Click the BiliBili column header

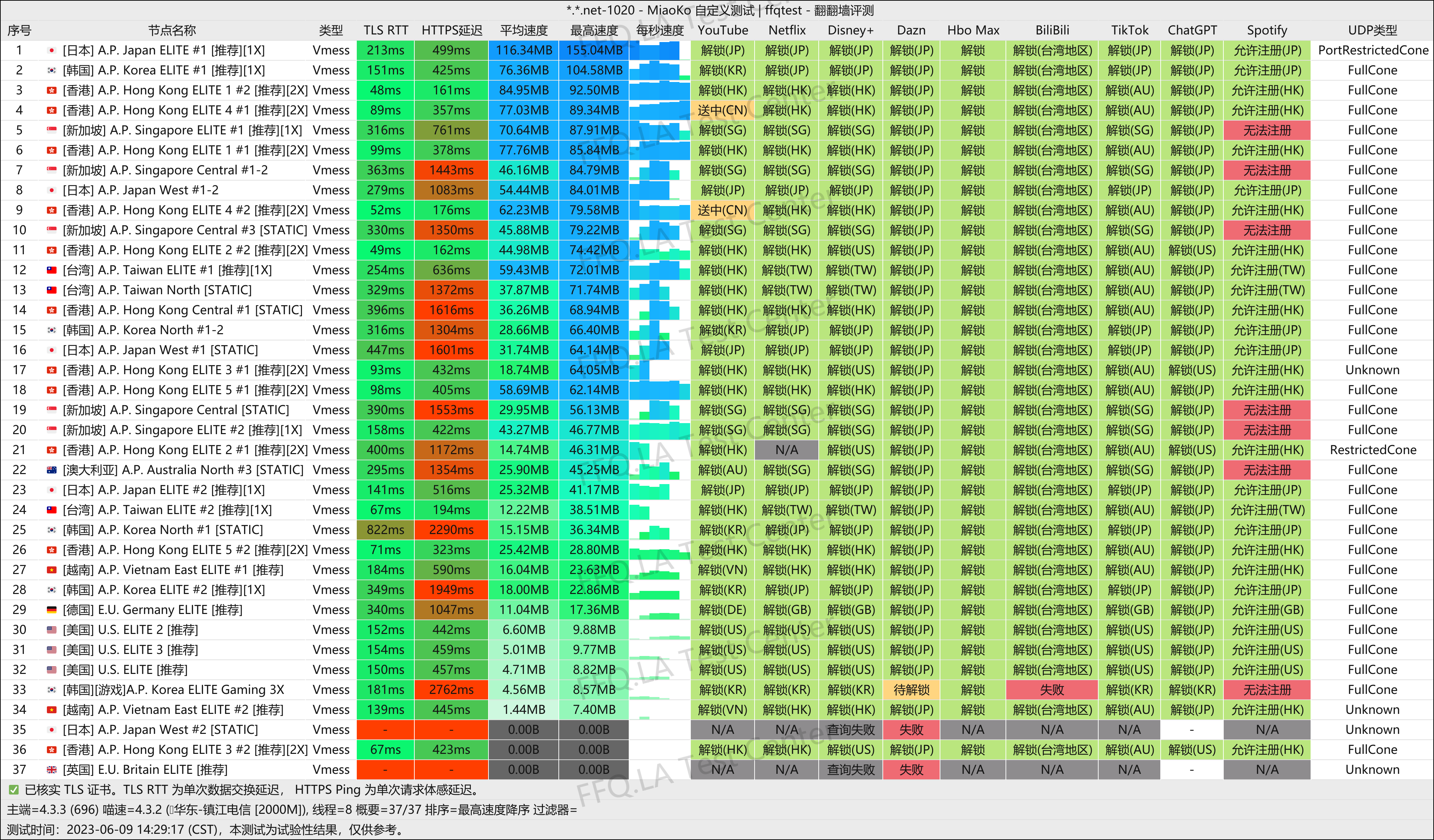[1052, 30]
